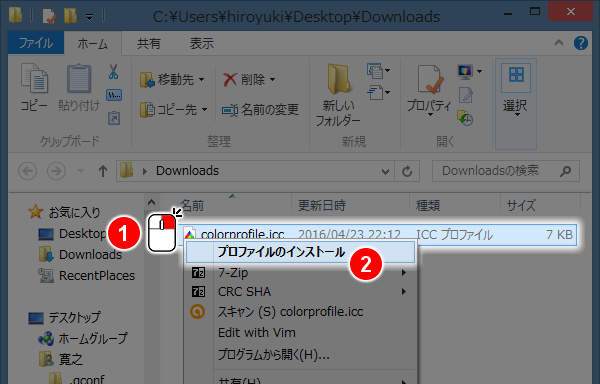The height and width of the screenshot is (384, 600).
Task: Click 名前の変更 rename button
Action: pos(260,110)
